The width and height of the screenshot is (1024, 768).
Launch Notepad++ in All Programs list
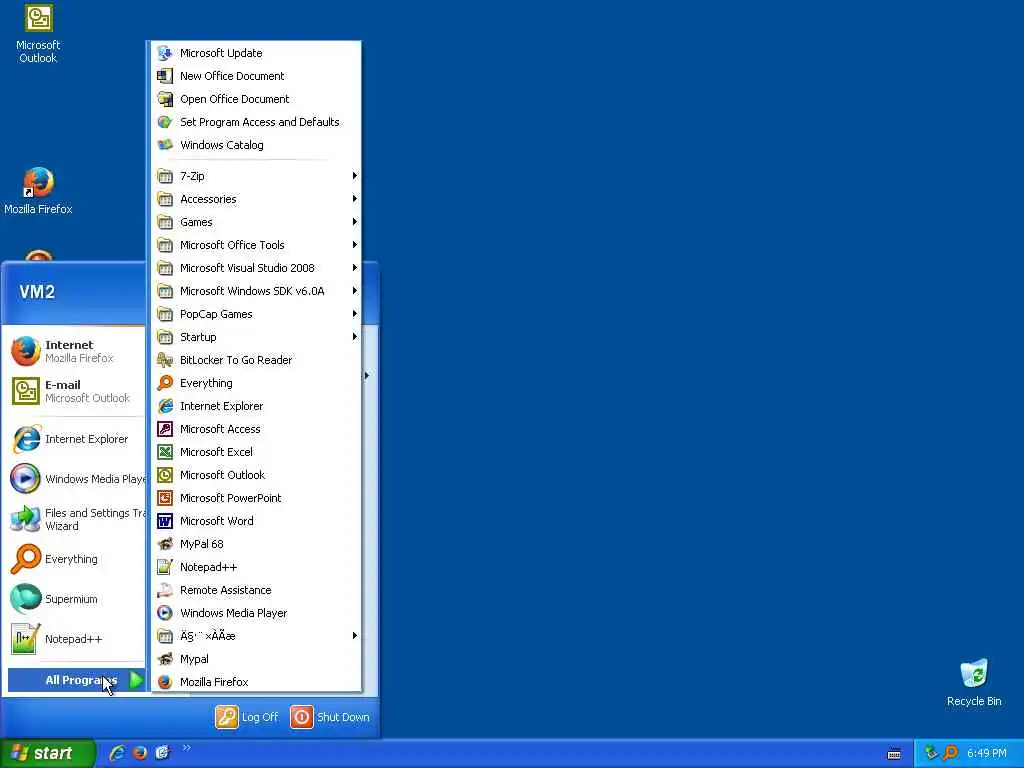256,567
